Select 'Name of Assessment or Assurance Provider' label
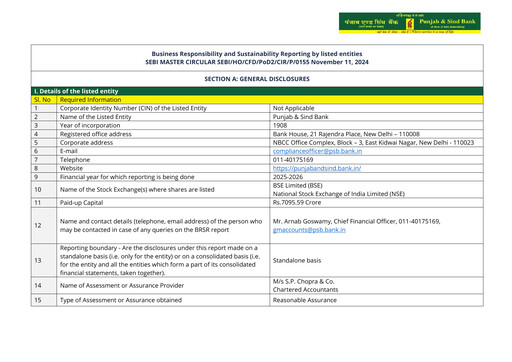The height and width of the screenshot is (362, 512). tap(122, 285)
